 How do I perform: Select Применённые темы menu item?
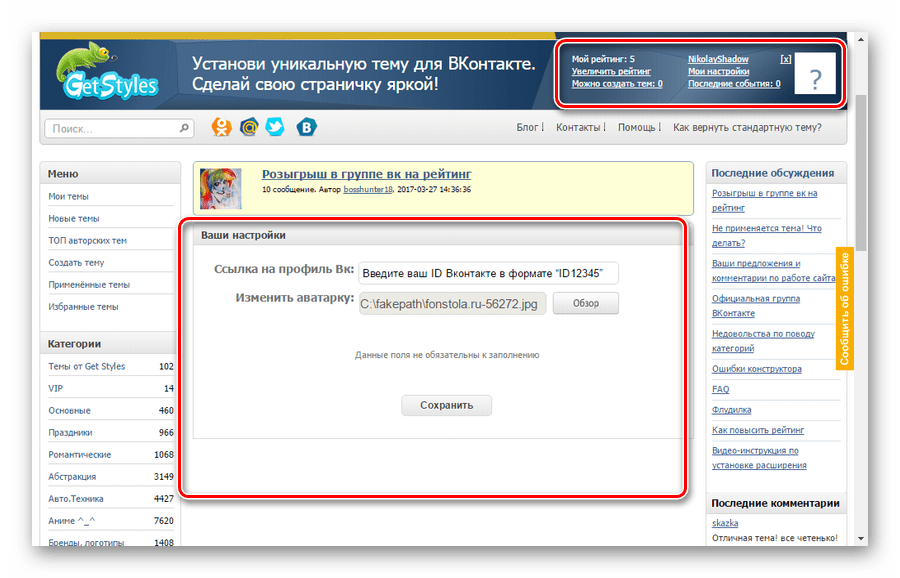point(89,285)
